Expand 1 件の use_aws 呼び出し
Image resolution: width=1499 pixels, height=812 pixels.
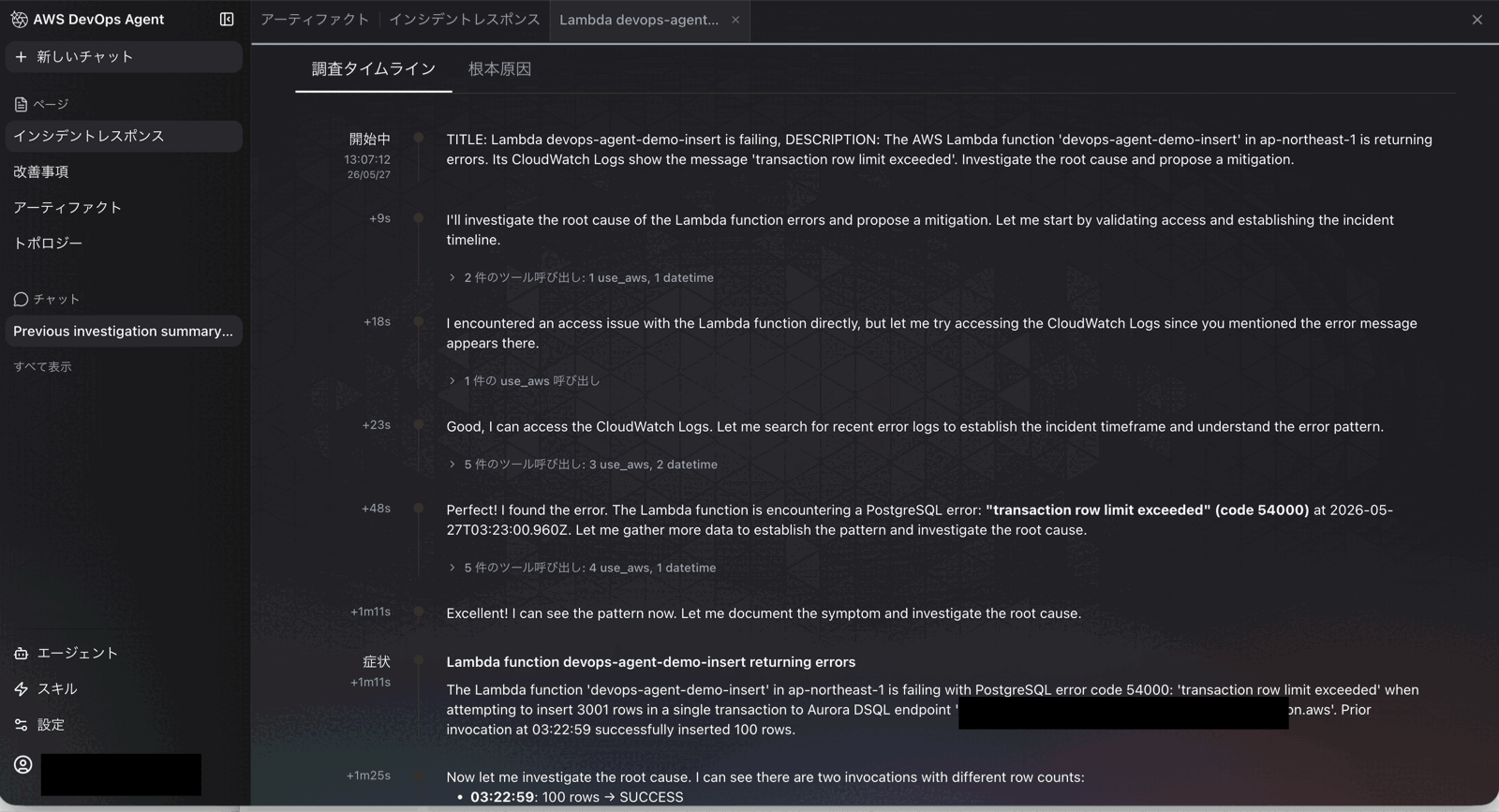point(524,381)
